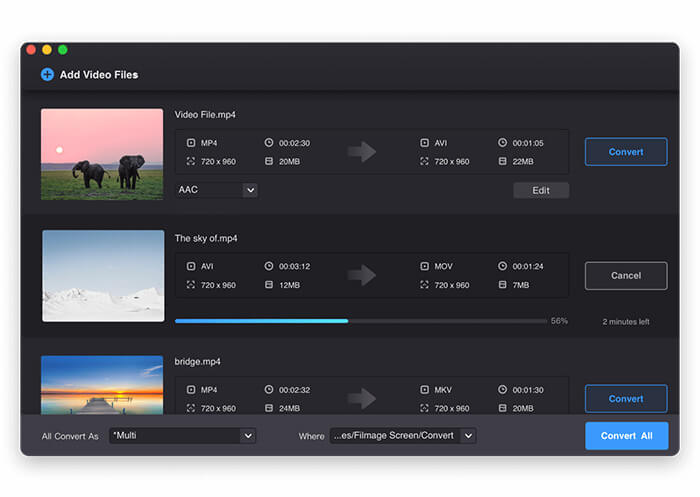Click the Edit button for Video File.mp4
The height and width of the screenshot is (497, 700).
click(x=541, y=190)
